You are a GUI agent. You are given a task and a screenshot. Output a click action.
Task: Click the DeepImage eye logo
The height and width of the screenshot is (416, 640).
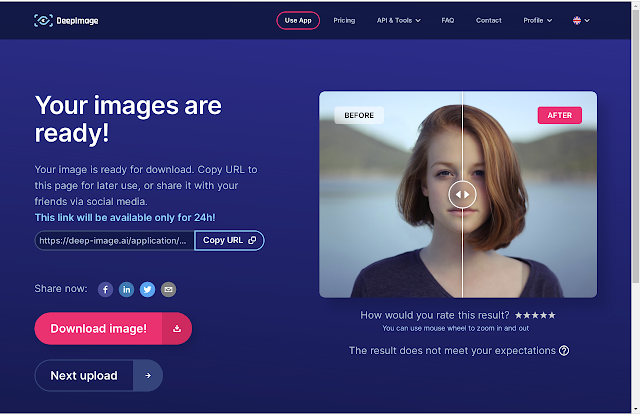pyautogui.click(x=43, y=20)
